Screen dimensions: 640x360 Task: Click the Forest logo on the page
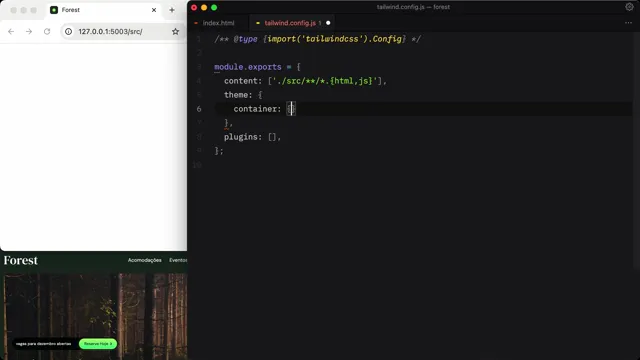point(20,260)
